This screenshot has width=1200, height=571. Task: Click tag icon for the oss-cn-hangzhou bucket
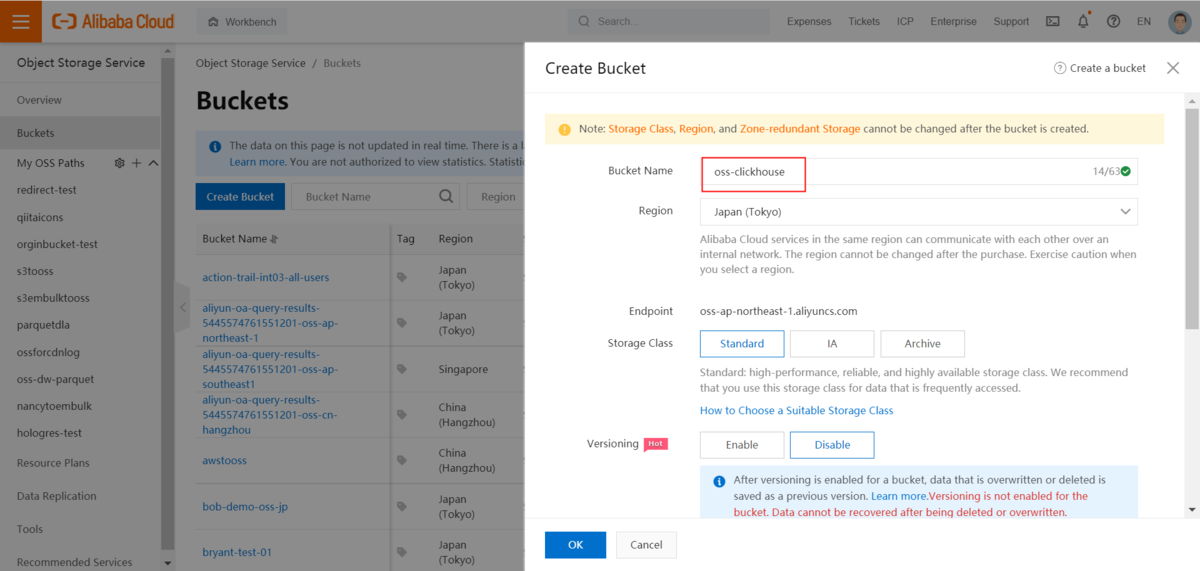pos(402,415)
